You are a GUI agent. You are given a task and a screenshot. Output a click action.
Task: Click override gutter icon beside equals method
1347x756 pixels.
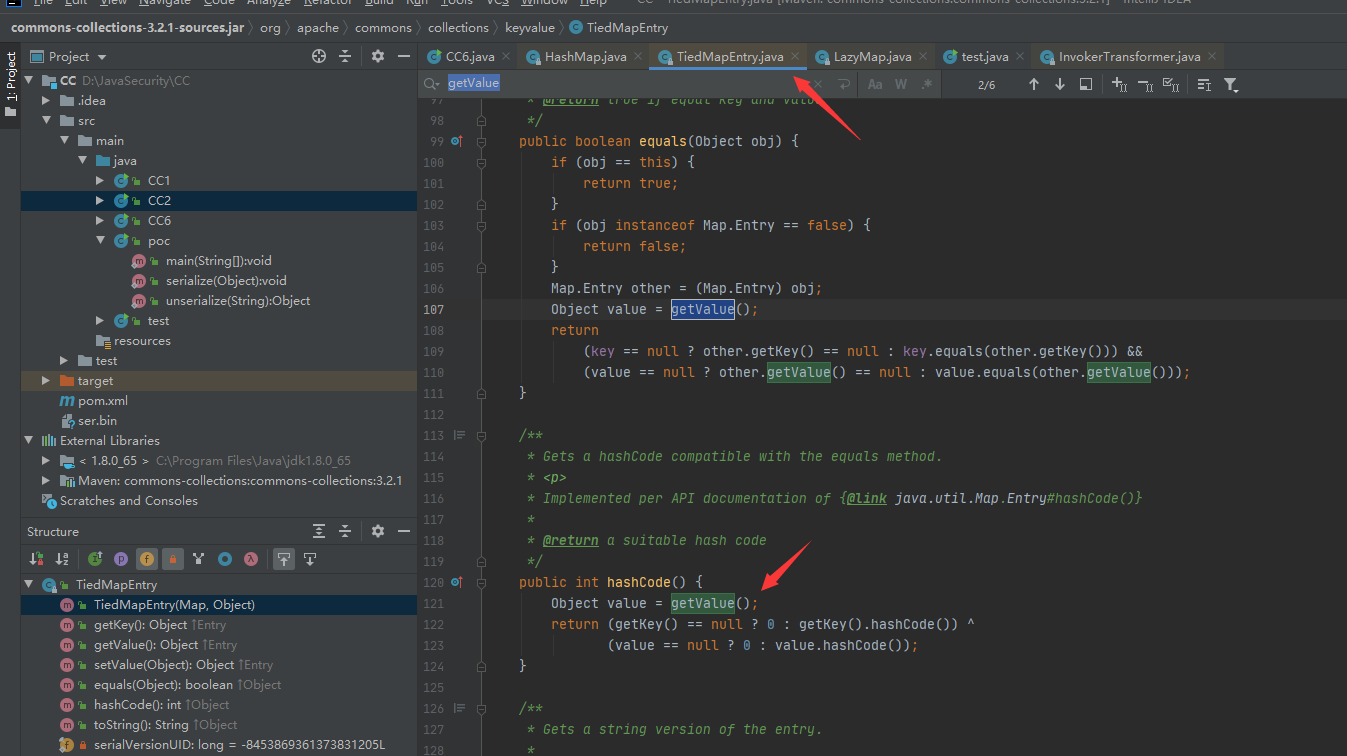[x=456, y=142]
